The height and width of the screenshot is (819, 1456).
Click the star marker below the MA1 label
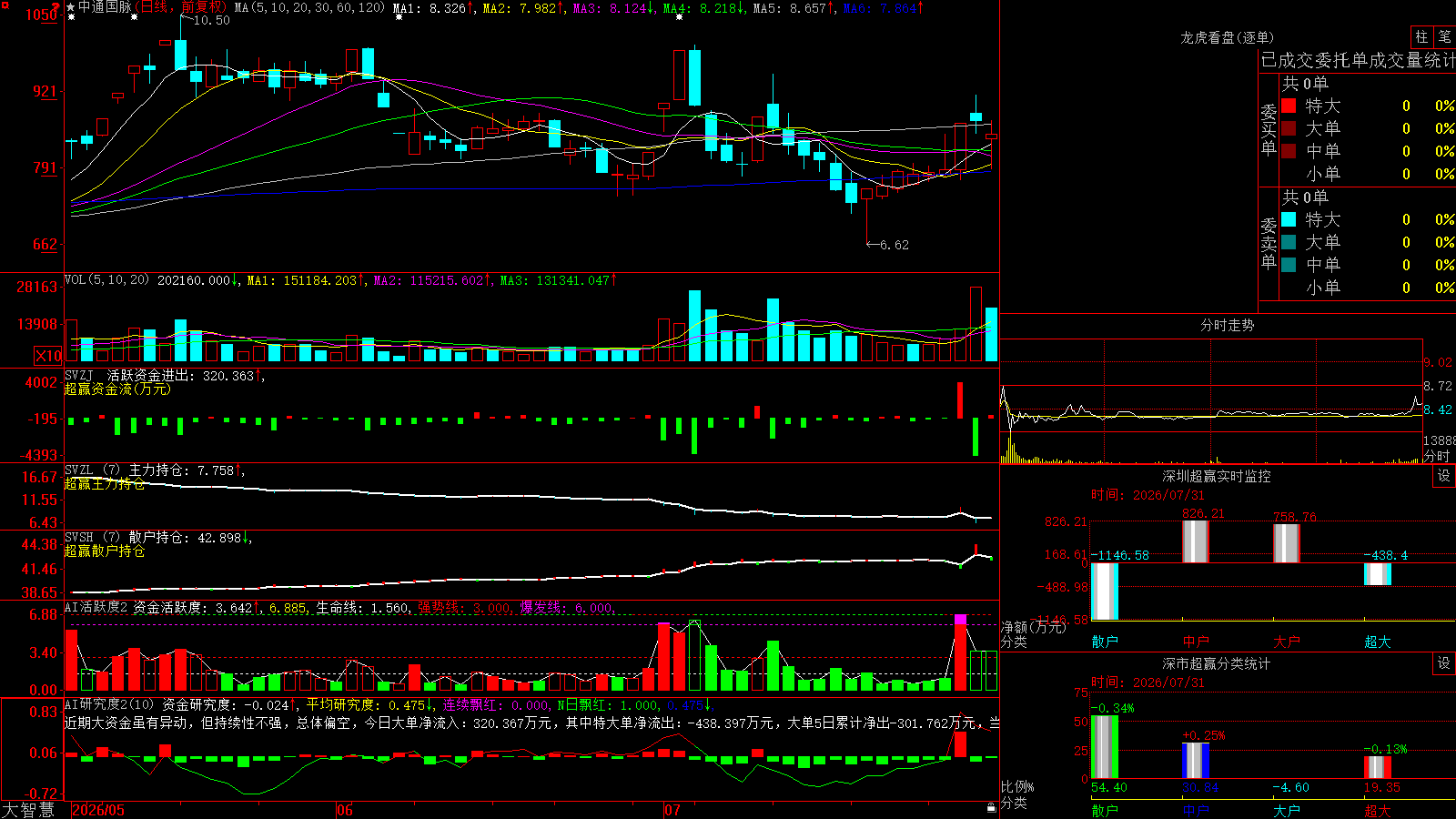pyautogui.click(x=399, y=18)
